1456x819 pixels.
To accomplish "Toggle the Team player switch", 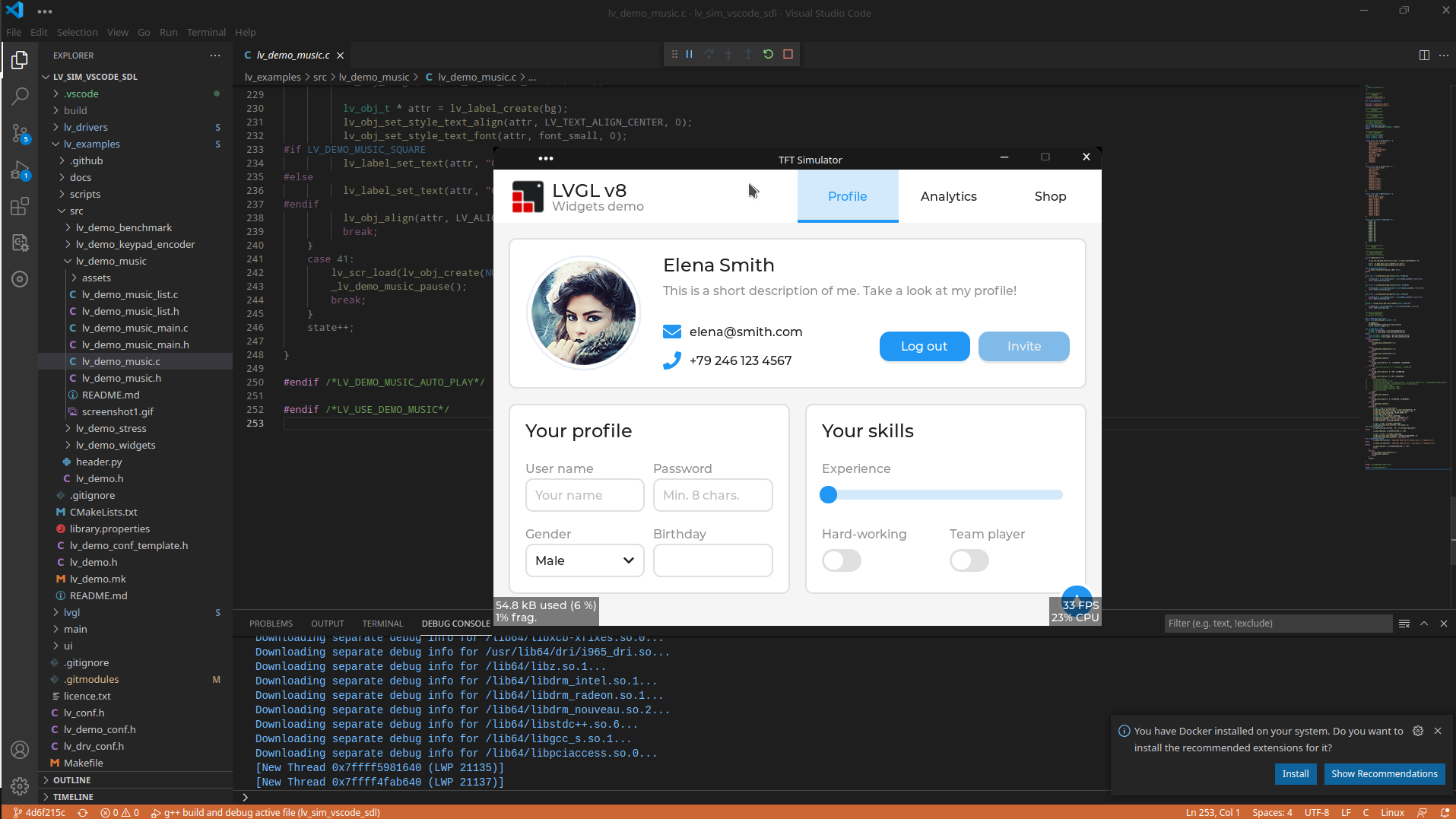I will click(969, 560).
